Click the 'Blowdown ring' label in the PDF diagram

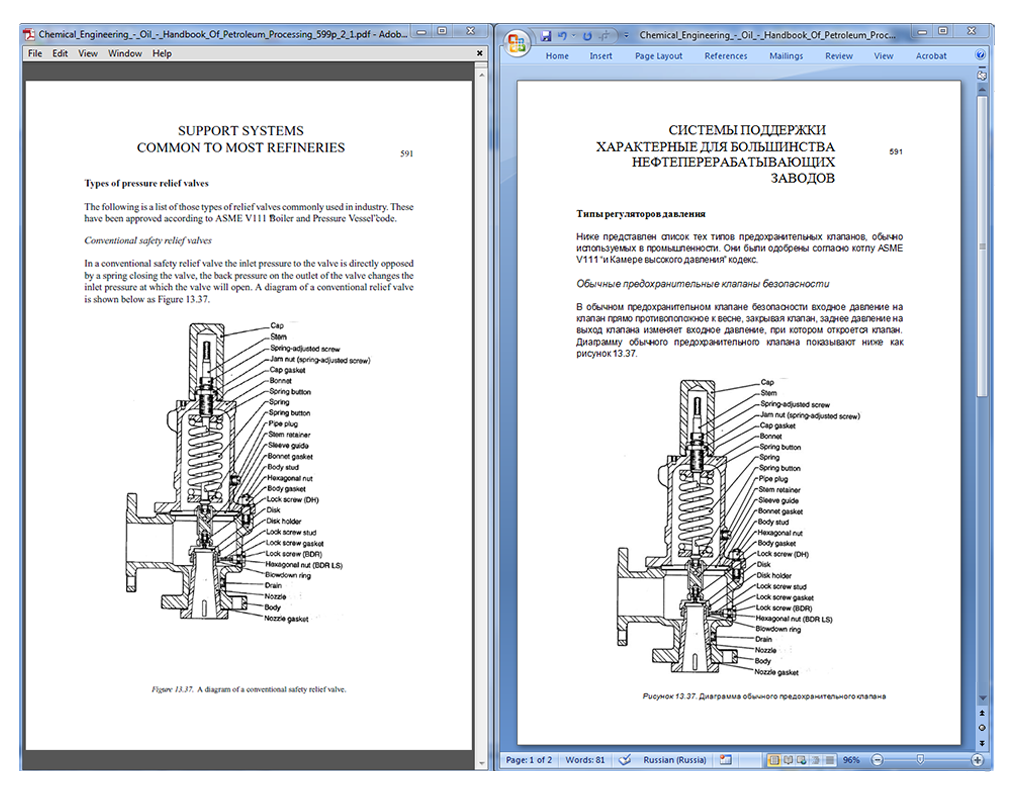pyautogui.click(x=288, y=575)
